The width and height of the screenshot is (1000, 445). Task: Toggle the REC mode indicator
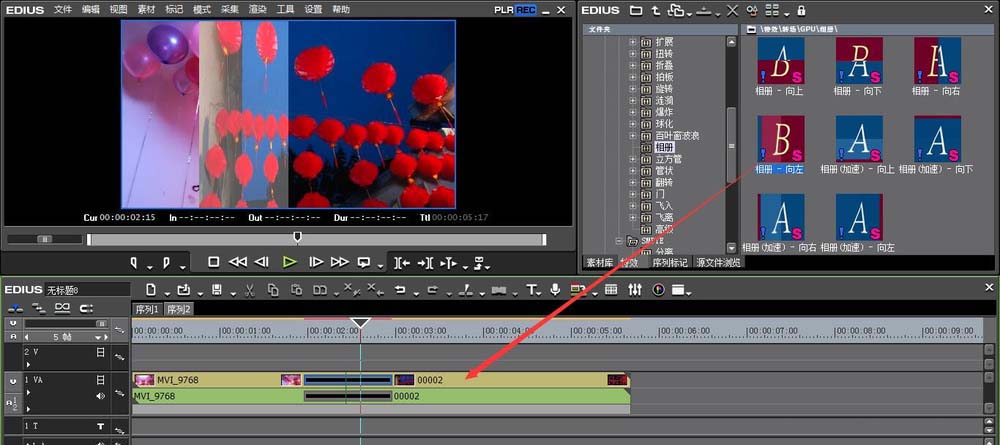(x=526, y=10)
